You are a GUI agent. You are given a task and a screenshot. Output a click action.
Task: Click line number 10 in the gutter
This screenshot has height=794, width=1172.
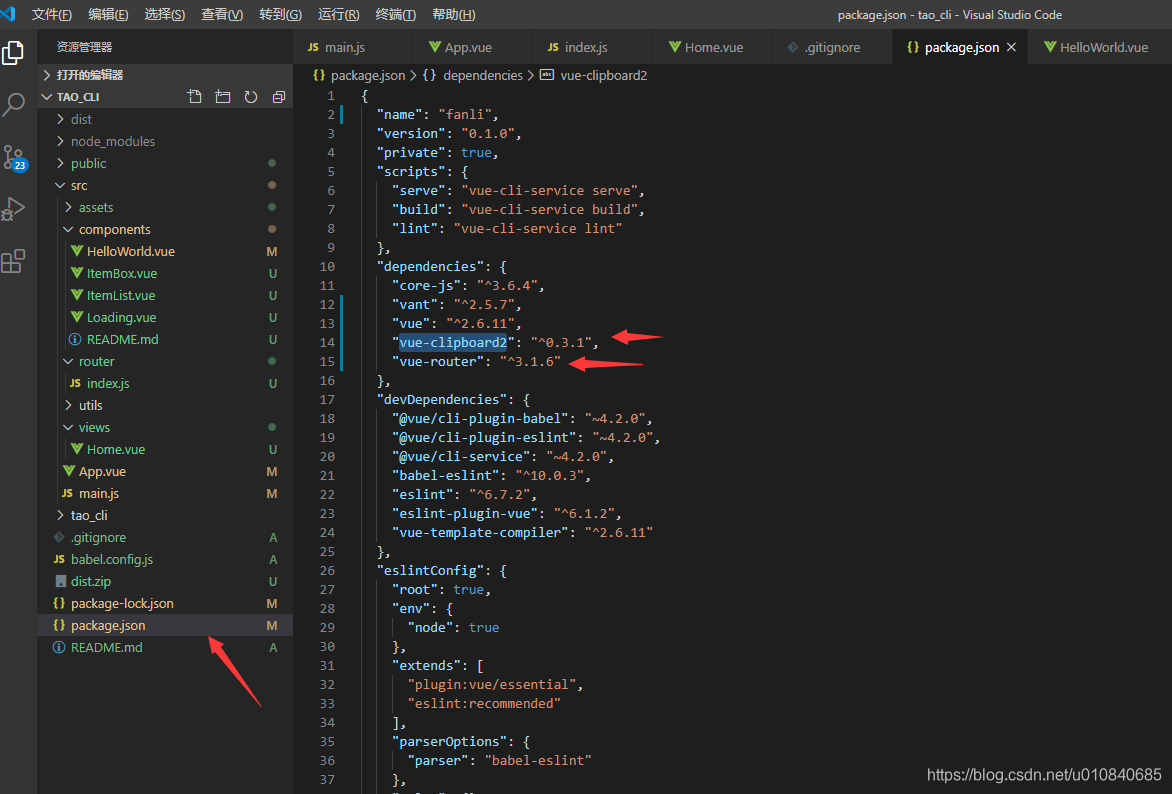pyautogui.click(x=327, y=267)
